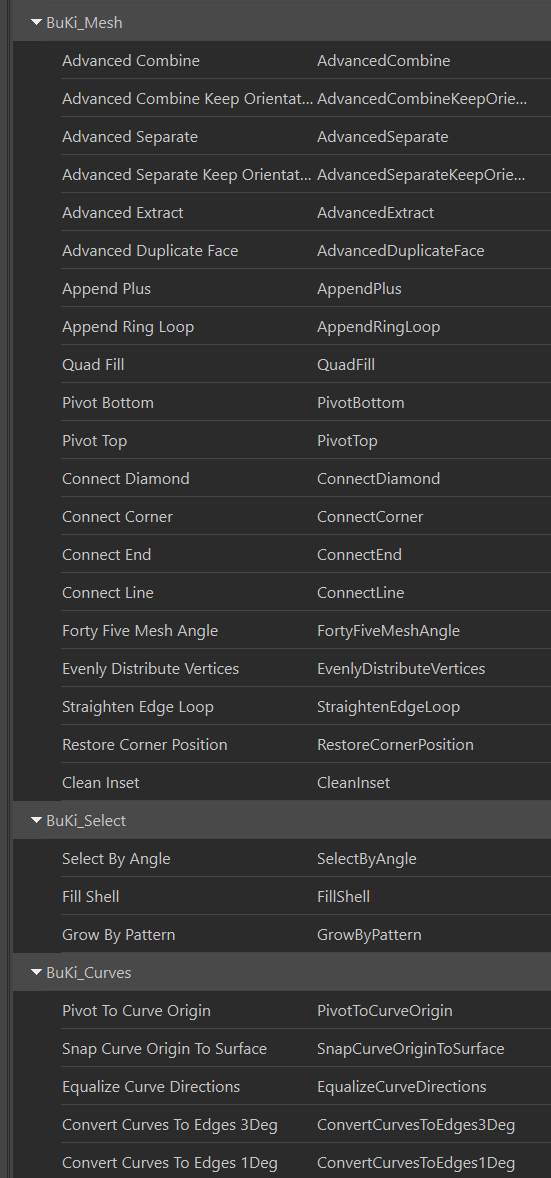This screenshot has width=551, height=1178.
Task: Click the AdvancedCombine command name
Action: 383,61
